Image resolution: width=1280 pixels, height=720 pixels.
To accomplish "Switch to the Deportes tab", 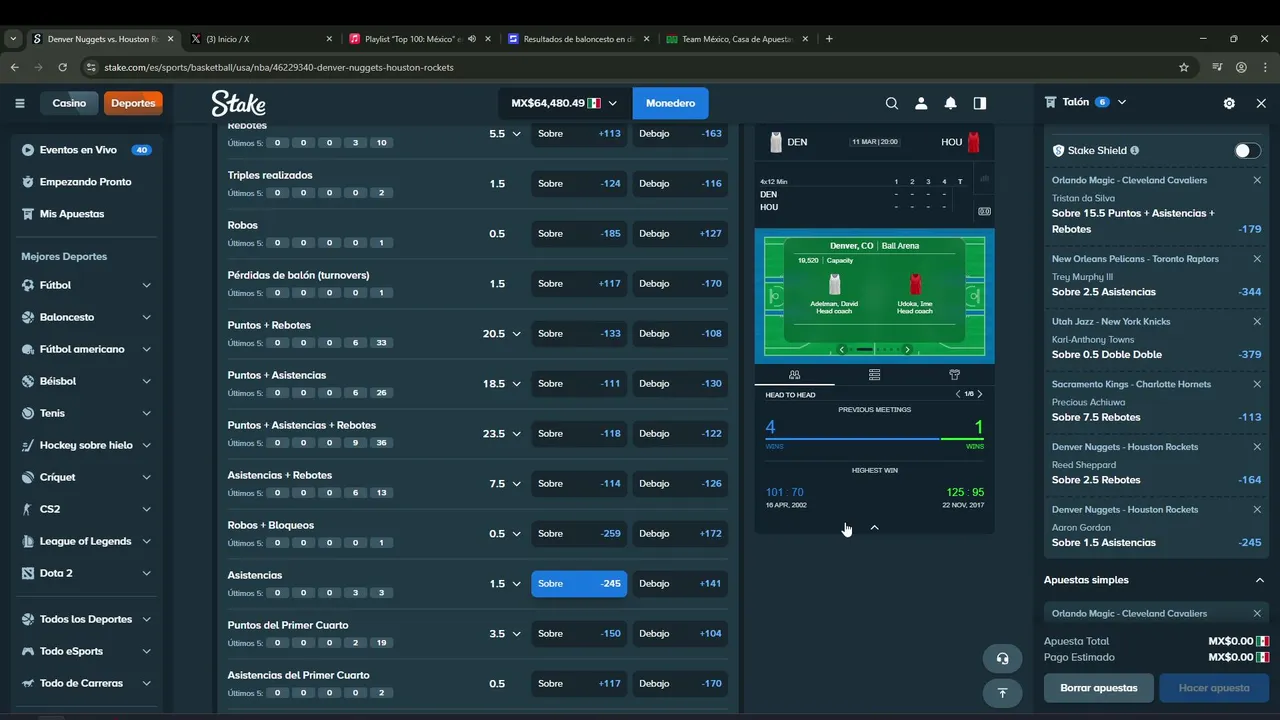I will [x=133, y=103].
